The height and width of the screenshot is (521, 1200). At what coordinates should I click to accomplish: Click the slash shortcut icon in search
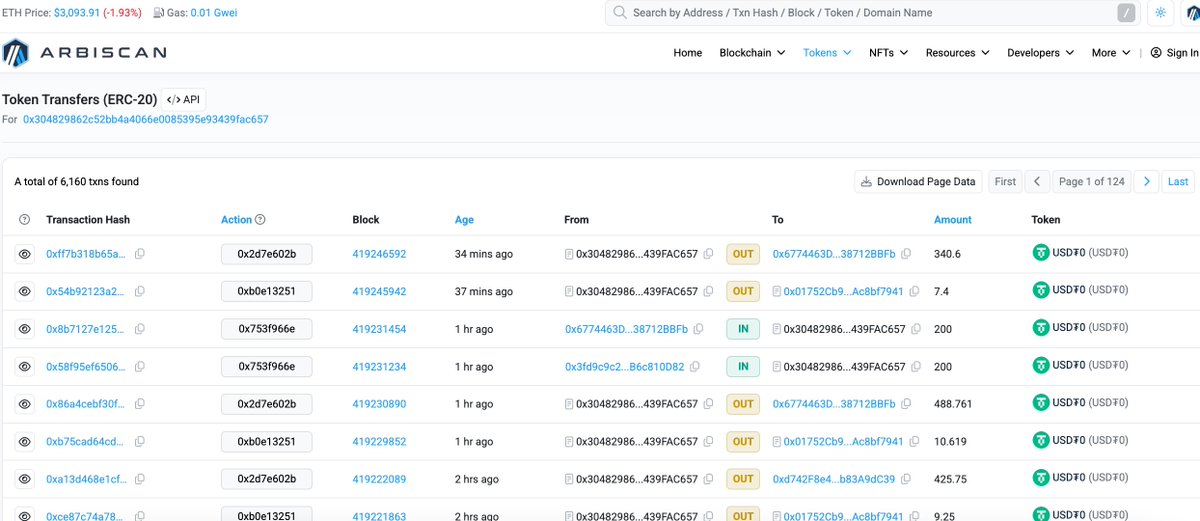pos(1126,13)
